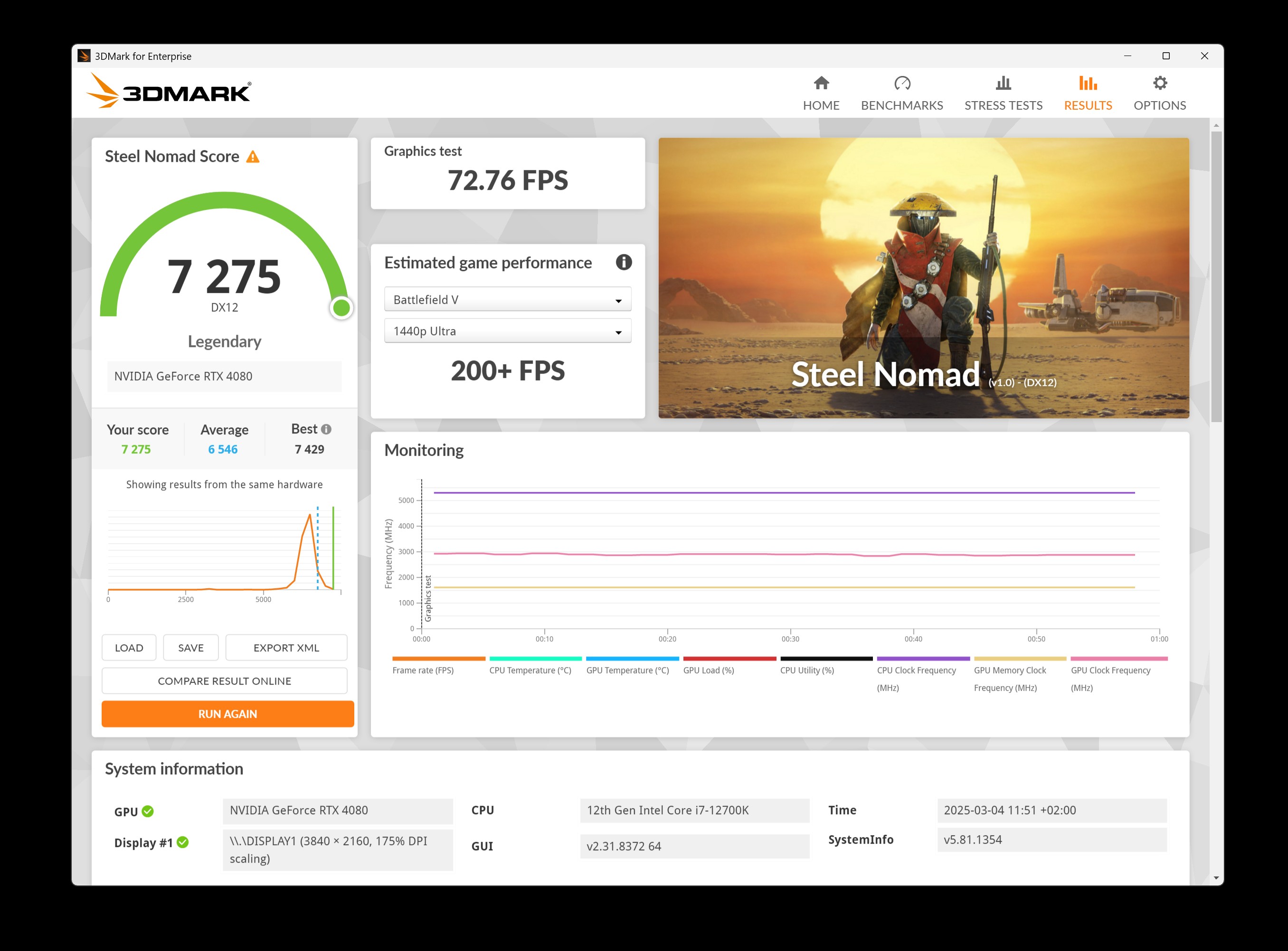Open the Battlefield V game dropdown

coord(507,299)
